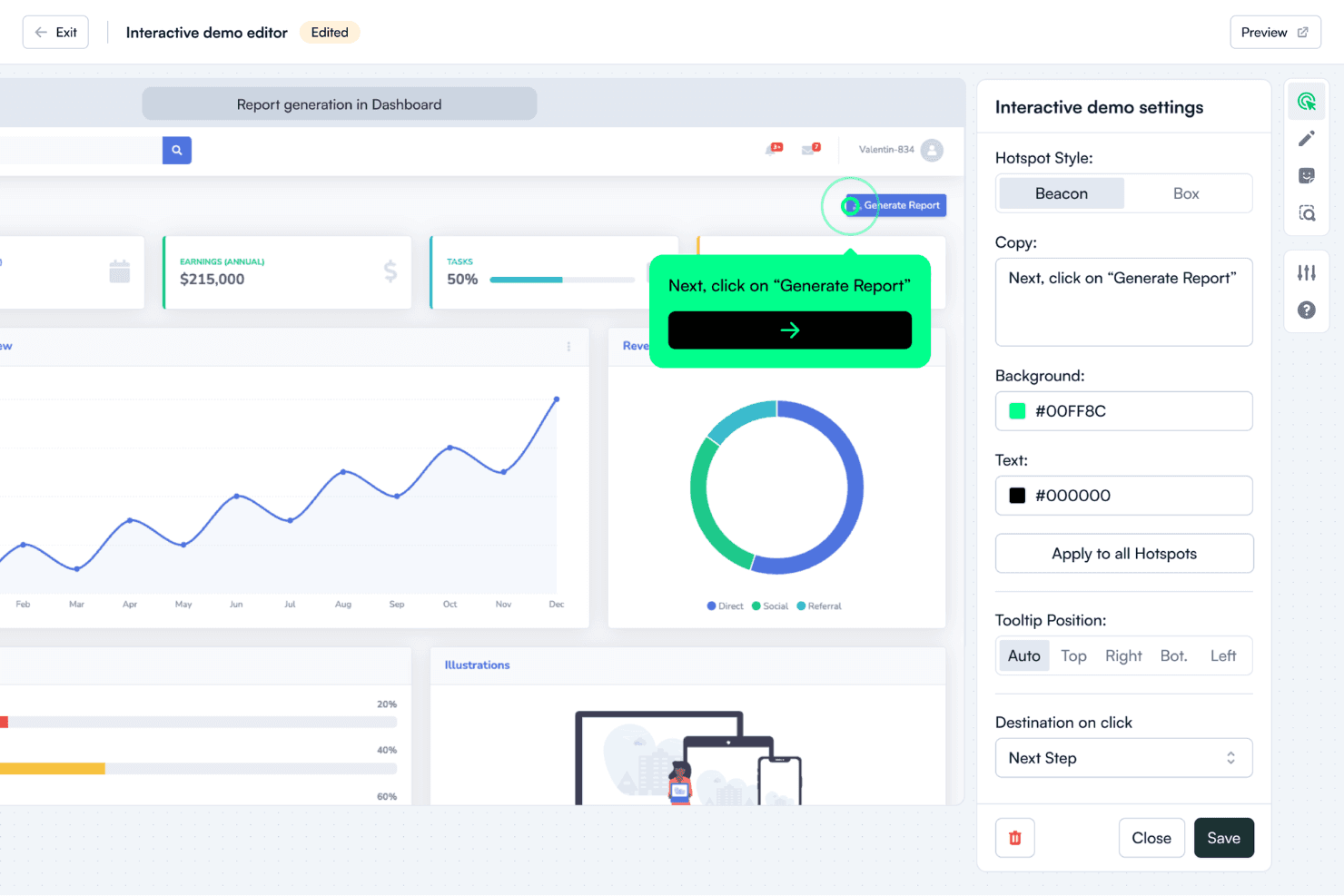Click the Close button

click(1151, 838)
